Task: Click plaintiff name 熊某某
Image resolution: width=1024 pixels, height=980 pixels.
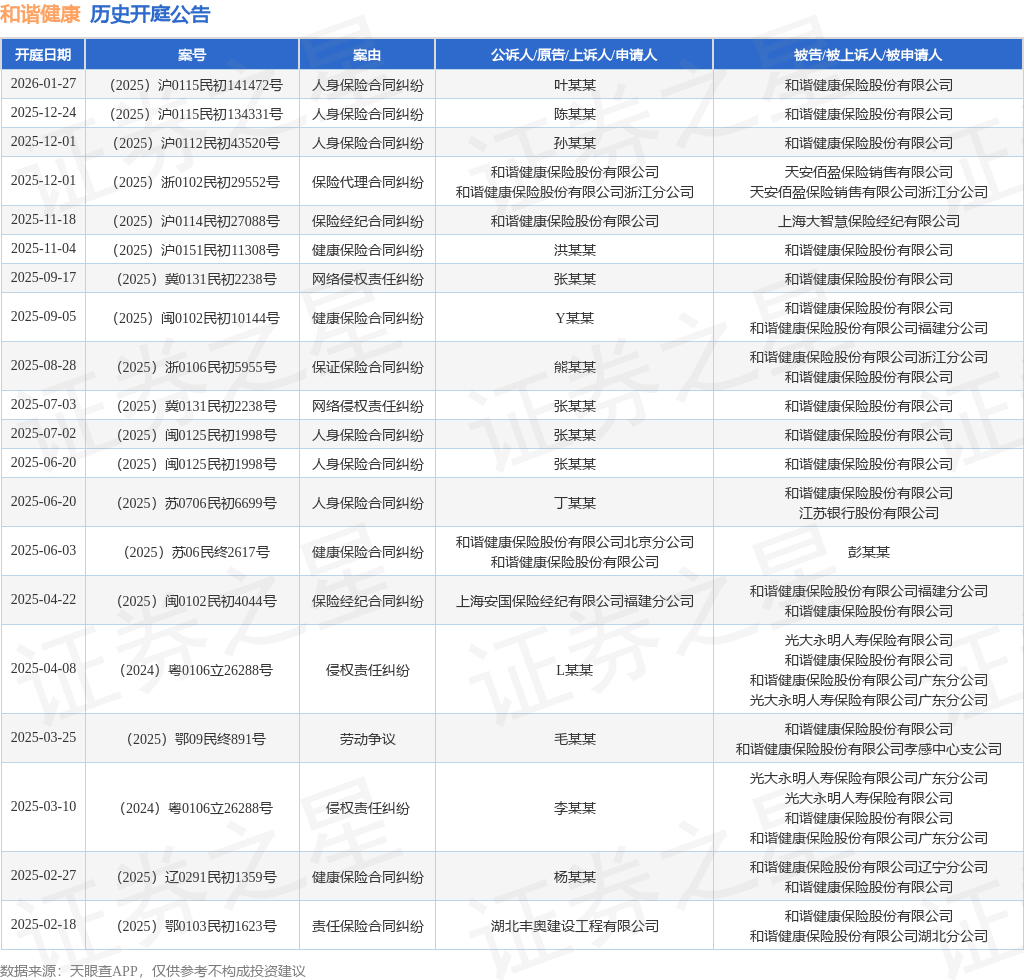Action: click(575, 367)
